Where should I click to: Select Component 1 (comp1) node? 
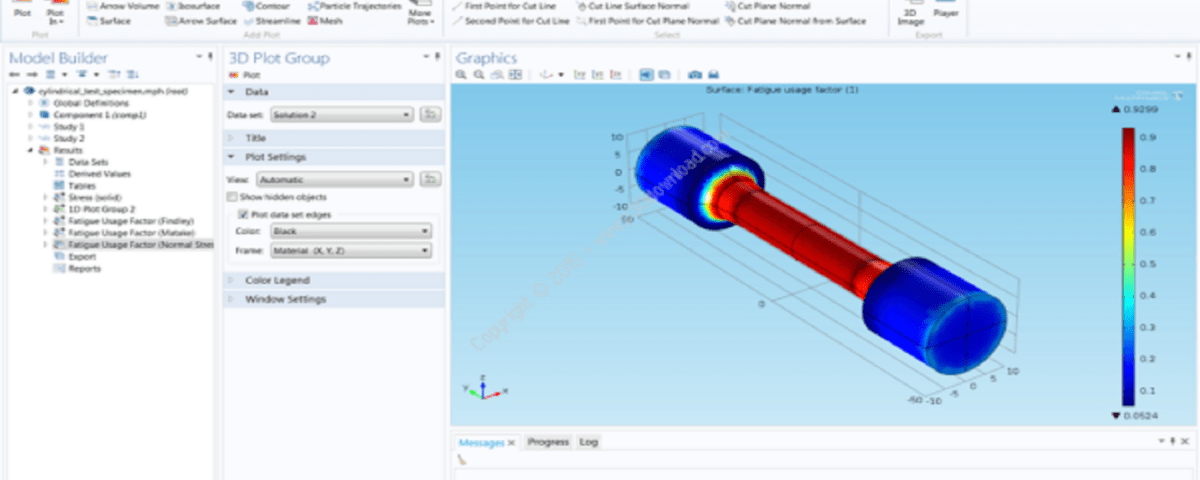[100, 115]
